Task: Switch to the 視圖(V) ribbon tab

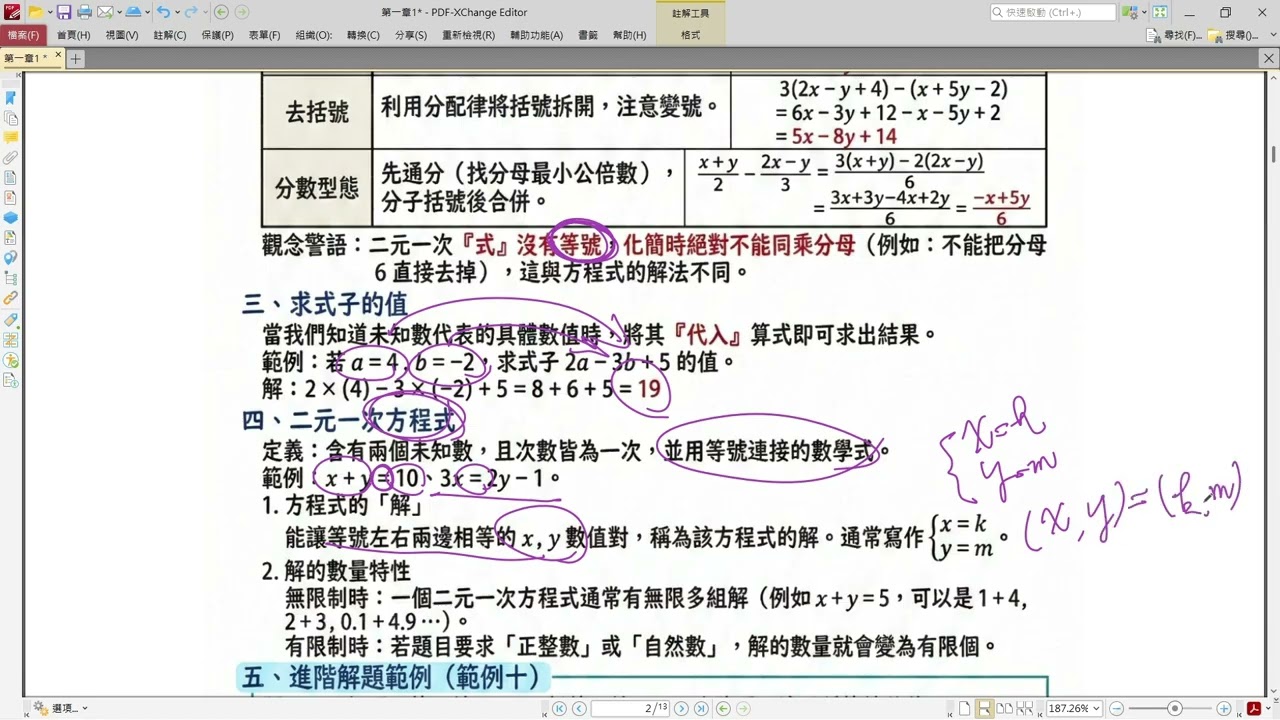Action: coord(122,35)
